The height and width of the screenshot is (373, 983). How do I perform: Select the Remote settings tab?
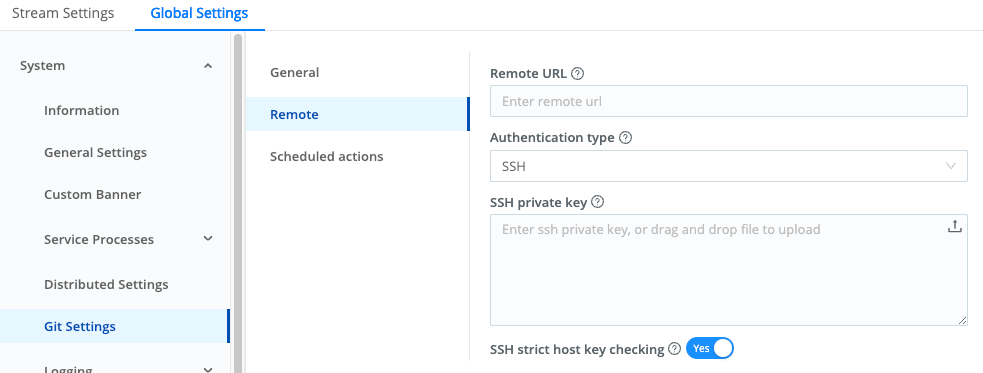click(x=357, y=114)
